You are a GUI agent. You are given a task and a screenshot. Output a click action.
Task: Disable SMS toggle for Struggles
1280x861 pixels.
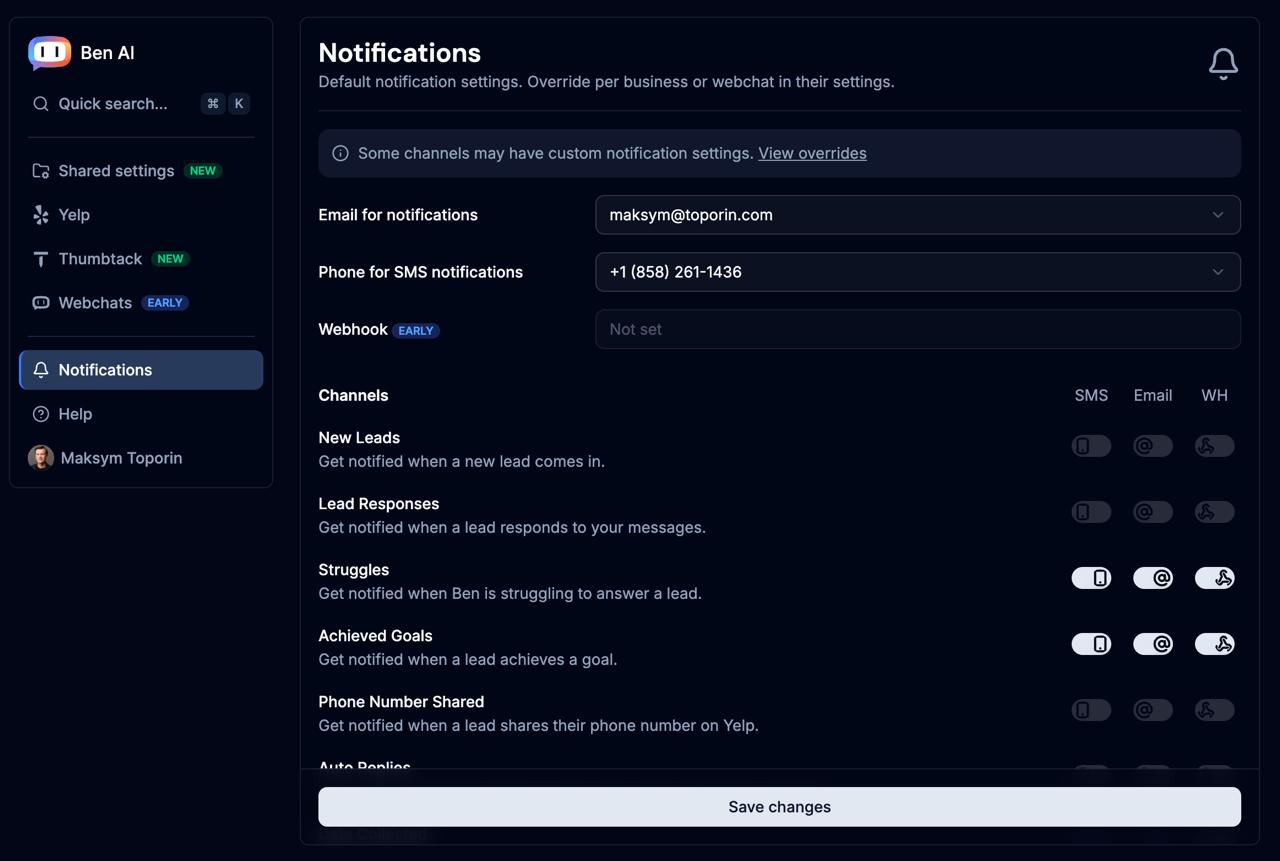[1091, 578]
